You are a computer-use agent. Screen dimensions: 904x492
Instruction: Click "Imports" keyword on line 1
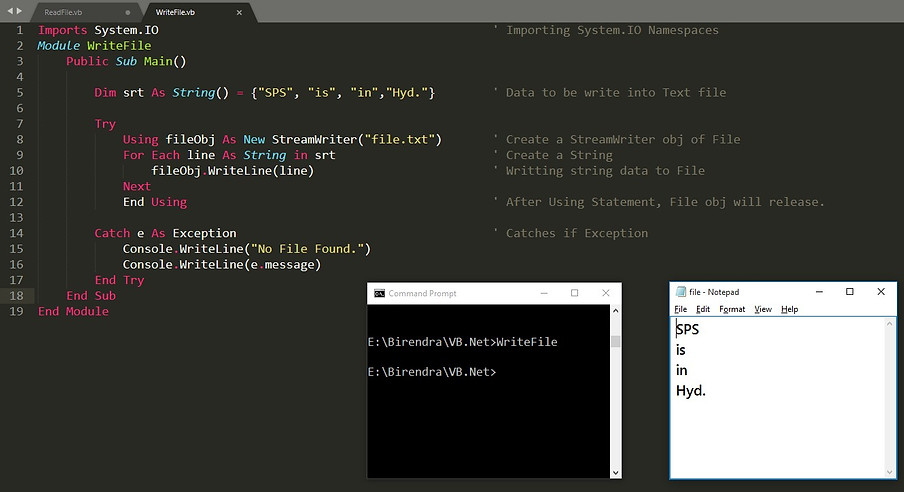click(x=62, y=30)
